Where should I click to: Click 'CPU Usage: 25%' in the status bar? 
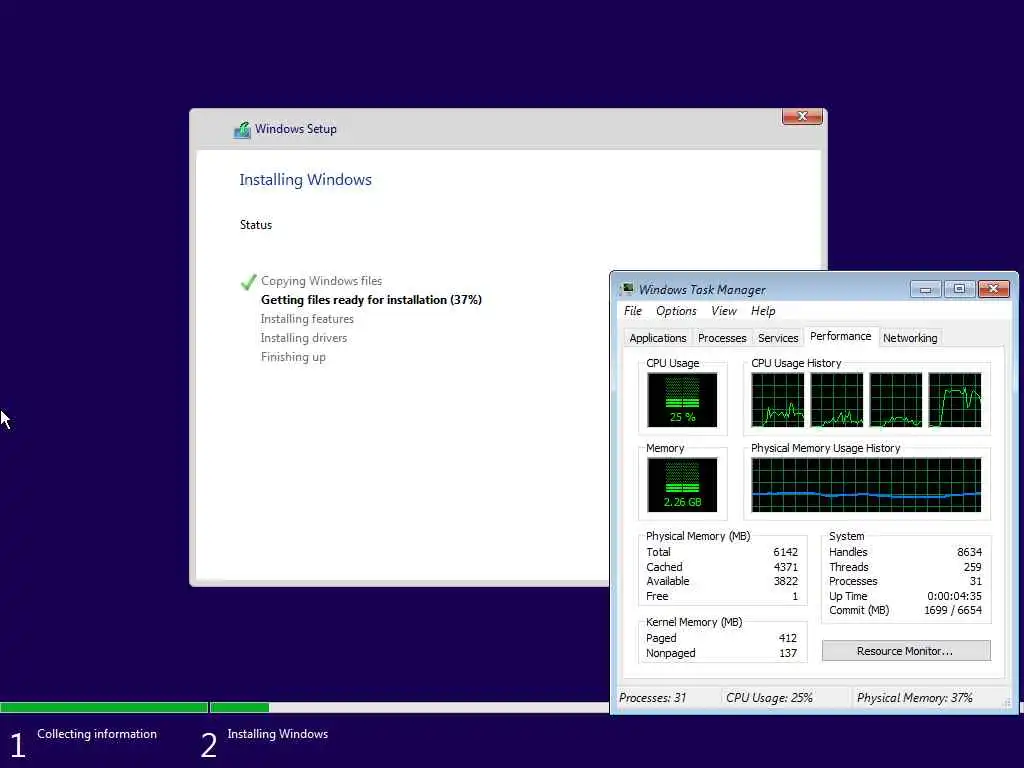click(769, 697)
